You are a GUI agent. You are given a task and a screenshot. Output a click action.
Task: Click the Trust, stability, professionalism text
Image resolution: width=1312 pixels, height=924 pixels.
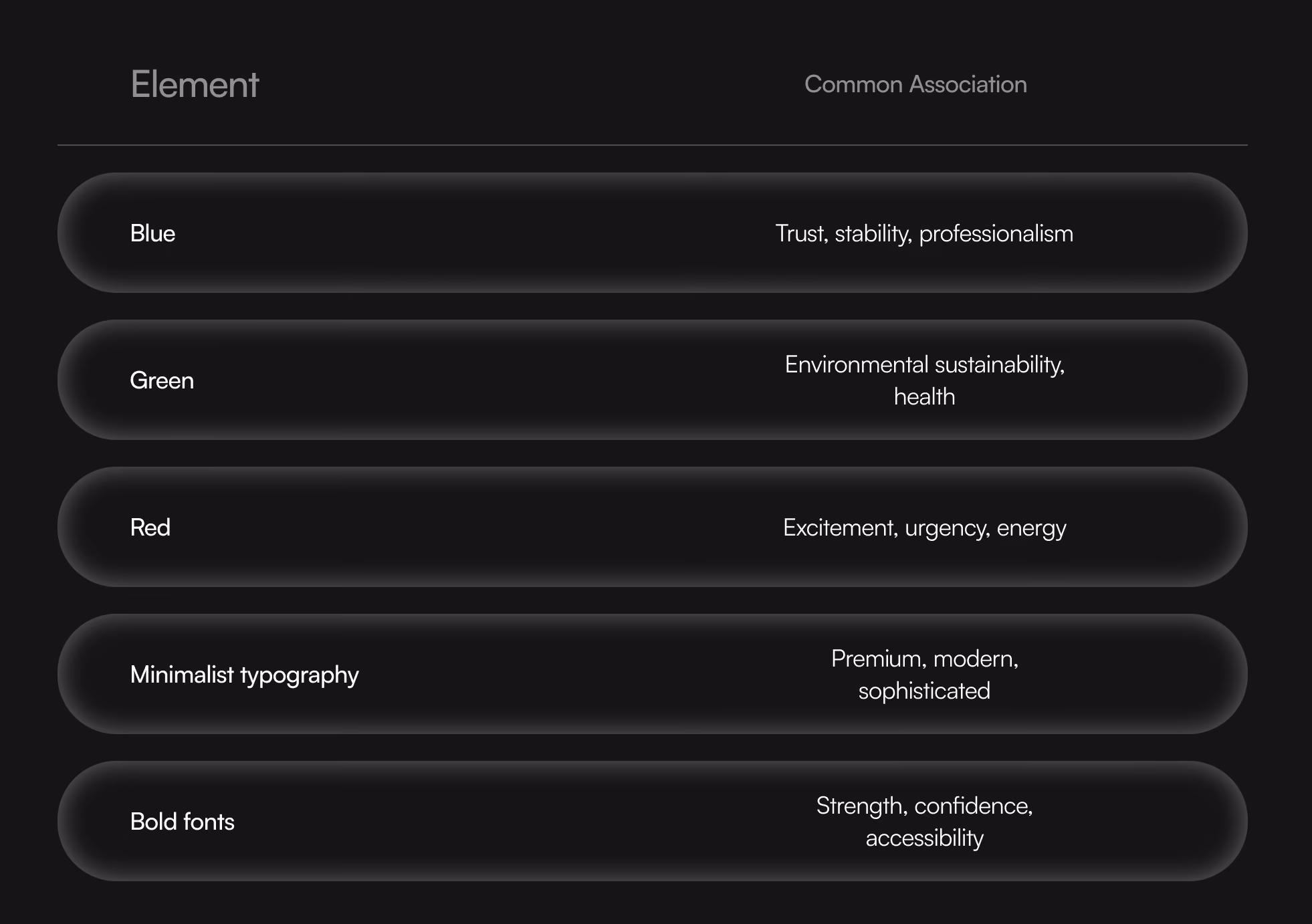(x=924, y=234)
